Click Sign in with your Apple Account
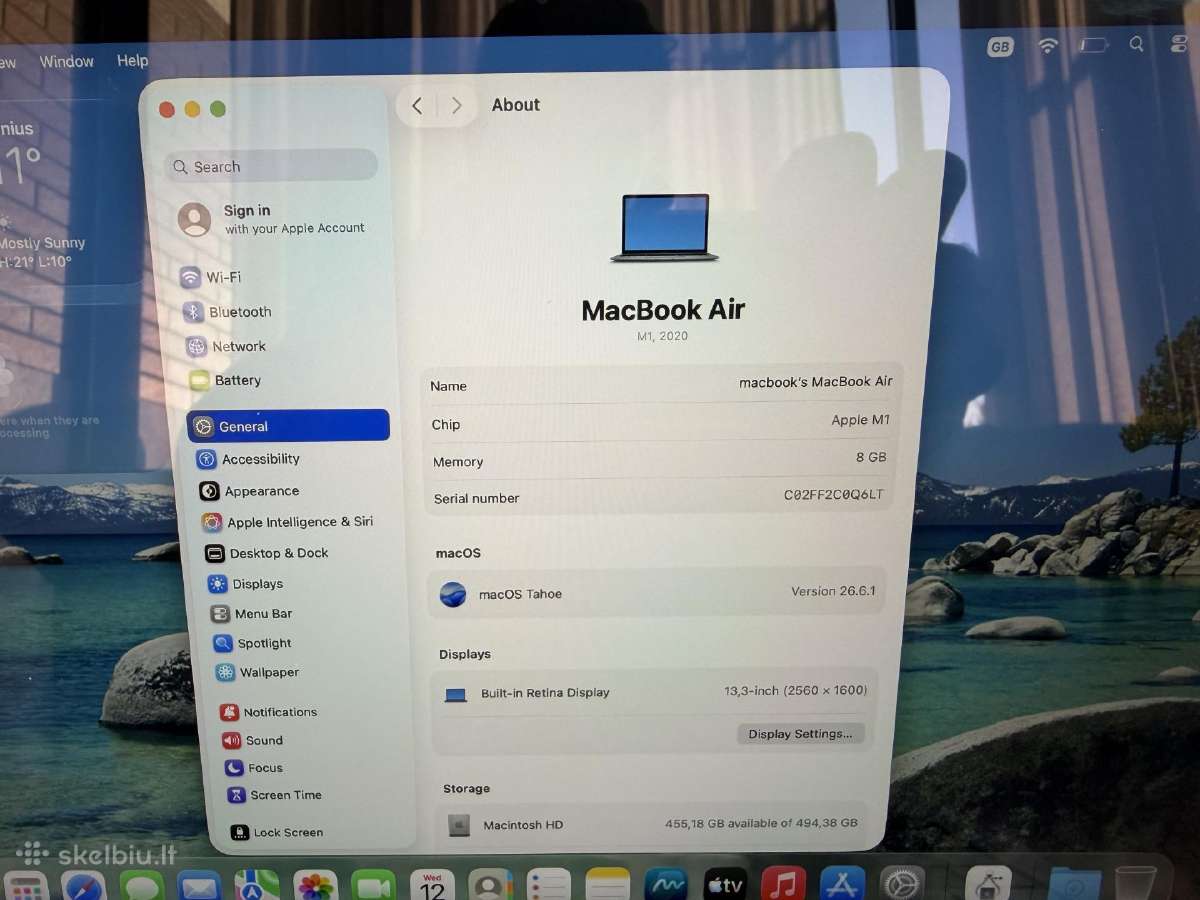This screenshot has height=900, width=1200. [272, 219]
